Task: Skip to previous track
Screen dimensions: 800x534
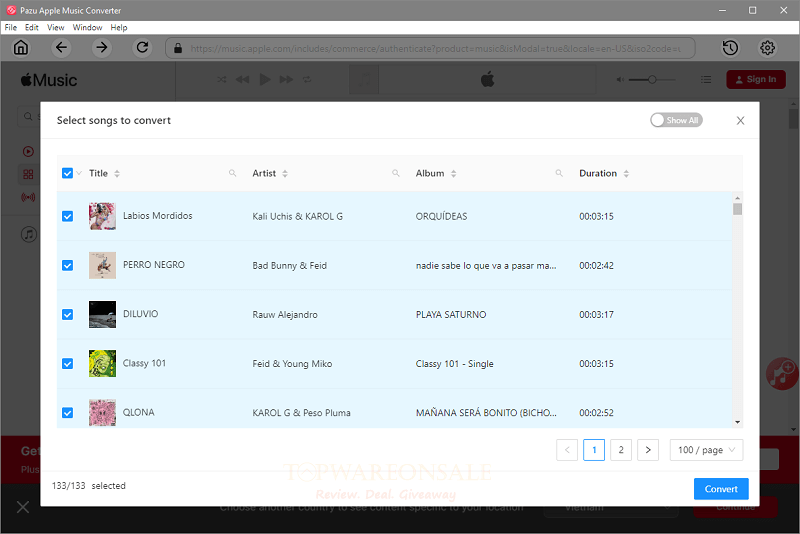Action: click(x=242, y=80)
